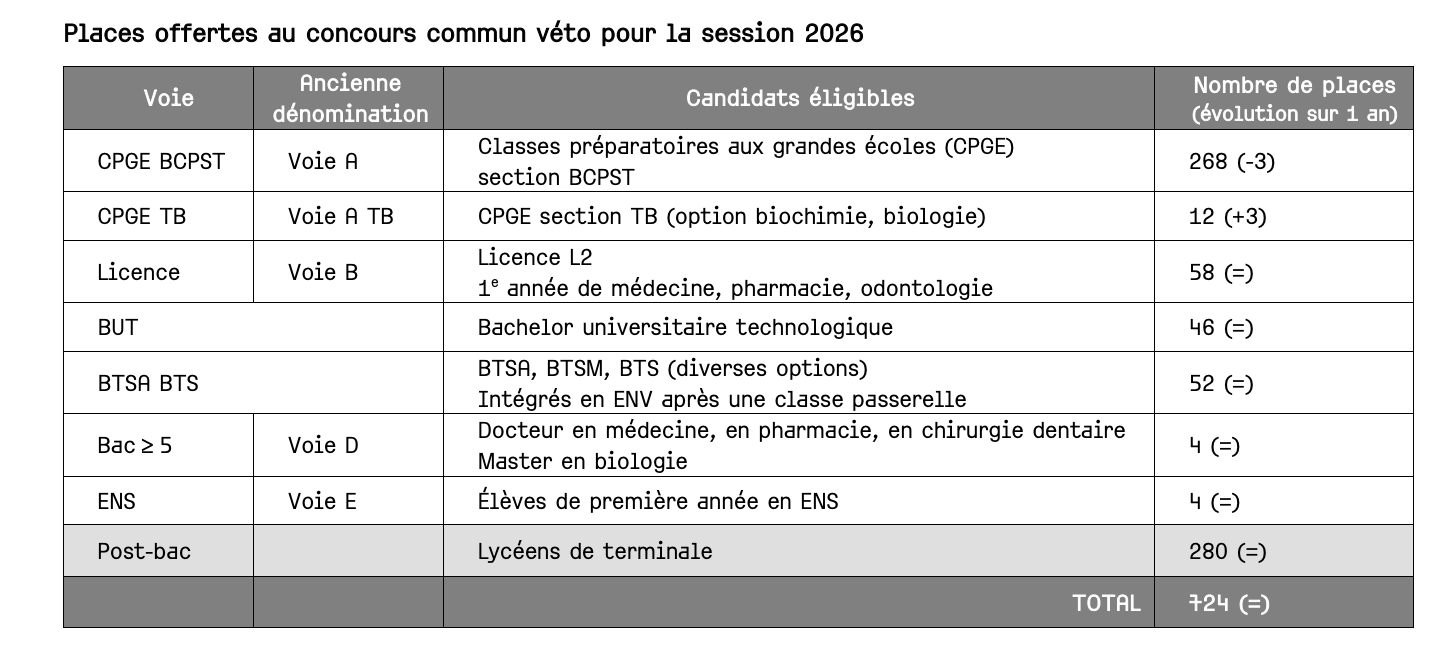This screenshot has width=1447, height=650.
Task: Click the "Voie D" cell
Action: 322,445
